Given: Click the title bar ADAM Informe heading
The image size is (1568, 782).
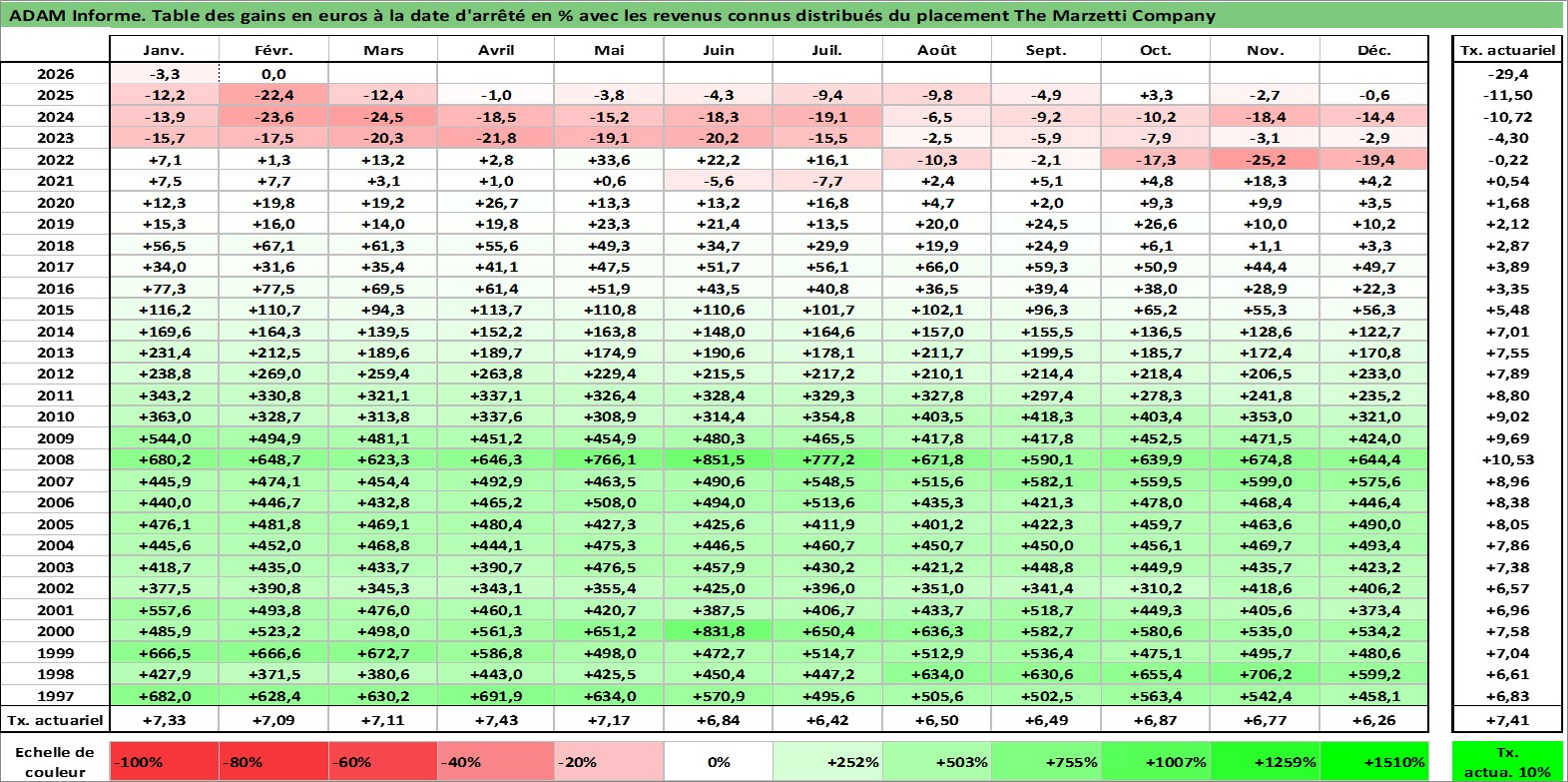Looking at the screenshot, I should click(784, 15).
